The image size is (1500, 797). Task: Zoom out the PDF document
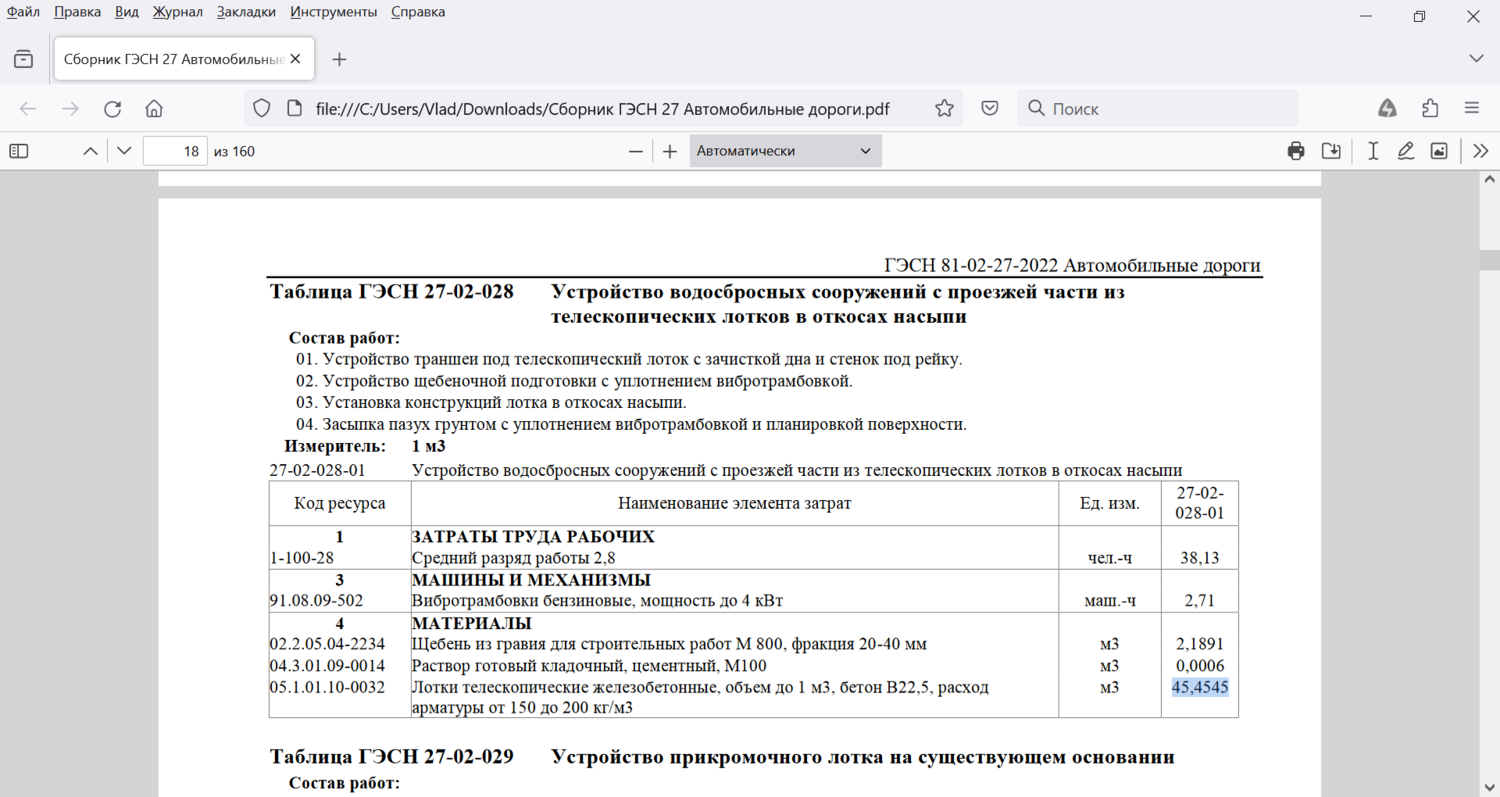coord(635,151)
